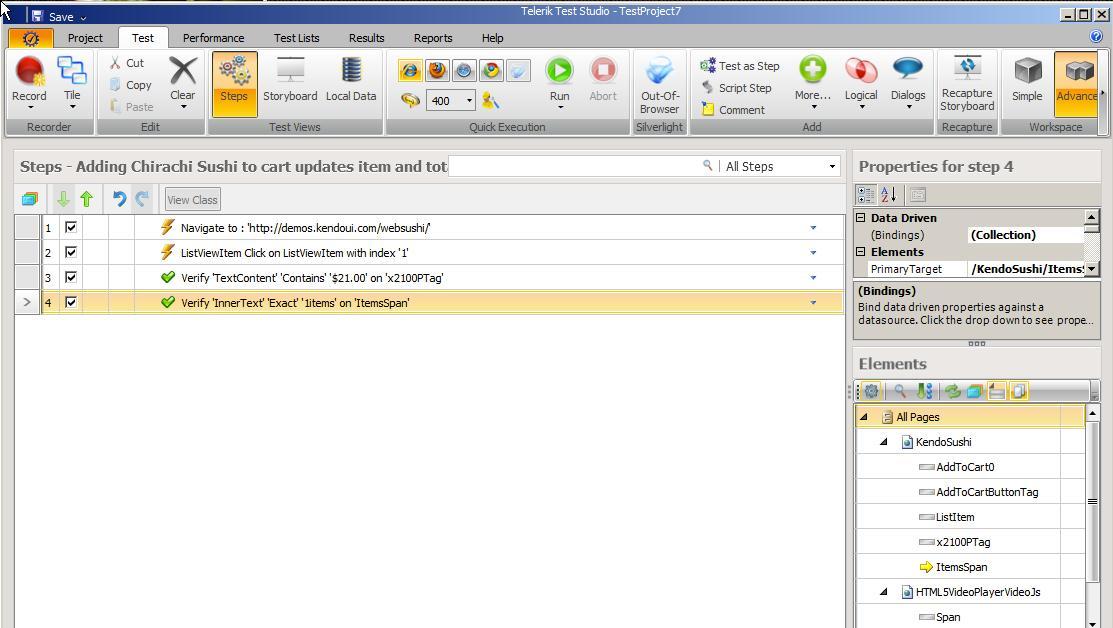This screenshot has width=1113, height=628.
Task: Open the More… add-step menu
Action: [x=813, y=82]
